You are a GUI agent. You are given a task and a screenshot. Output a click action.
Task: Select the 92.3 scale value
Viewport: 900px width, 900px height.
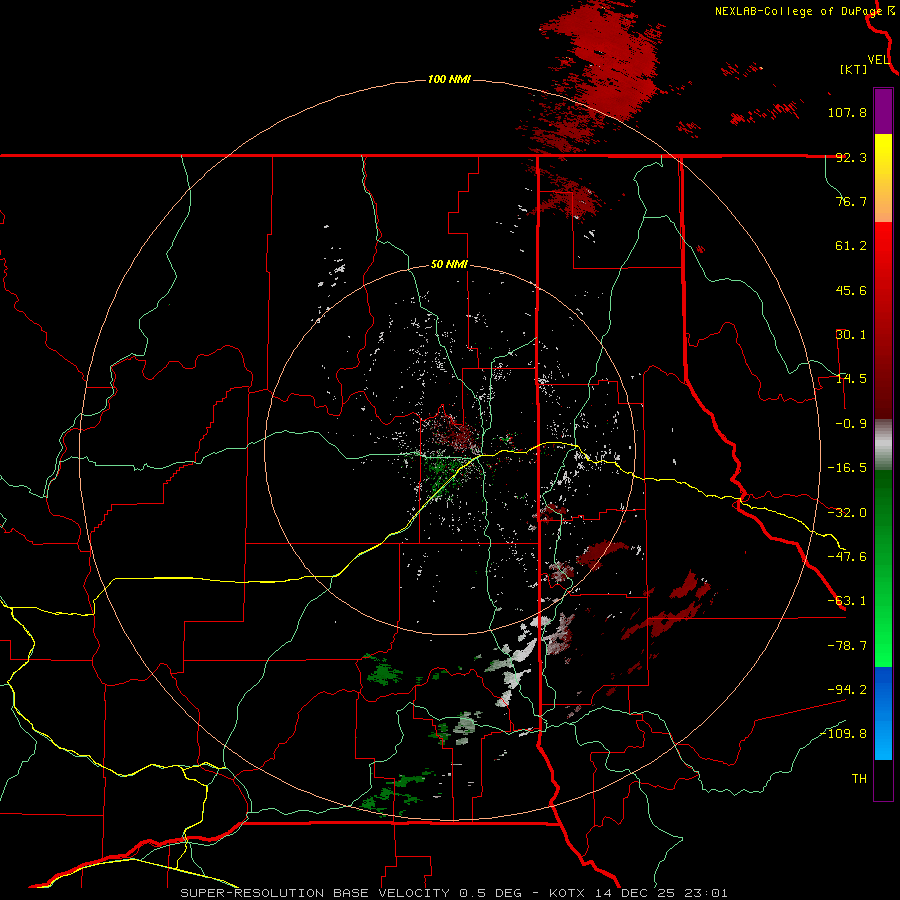(x=851, y=157)
